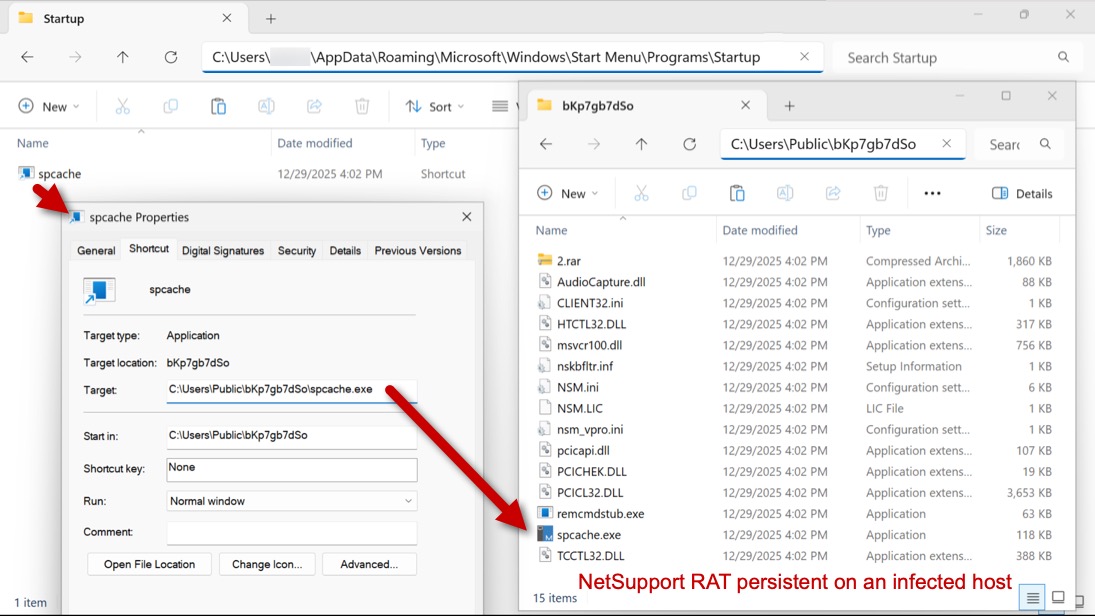Switch to large icons view in status bar
Viewport: 1095px width, 616px height.
(x=1058, y=597)
